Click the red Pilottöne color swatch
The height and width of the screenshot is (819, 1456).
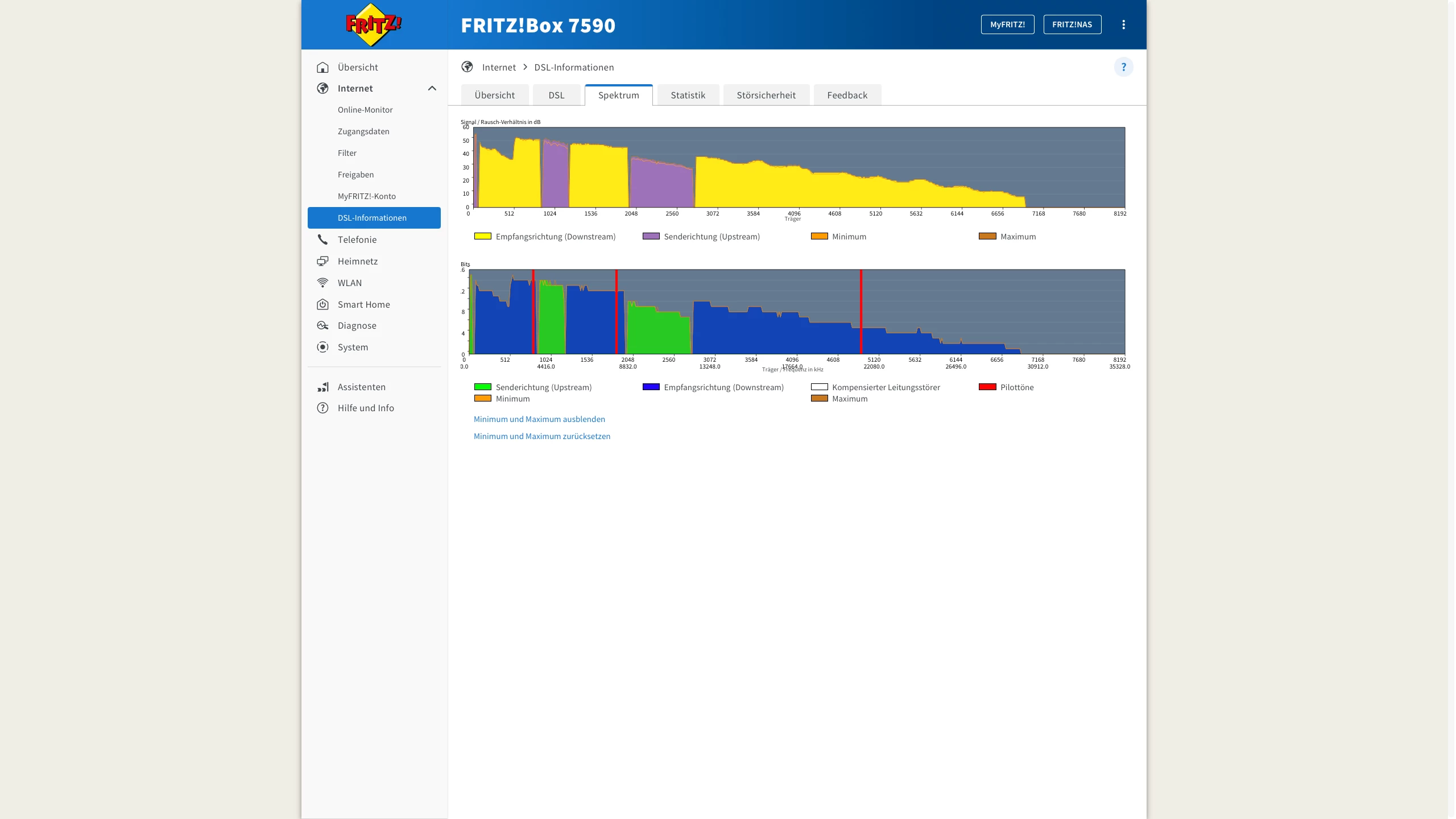pyautogui.click(x=987, y=387)
